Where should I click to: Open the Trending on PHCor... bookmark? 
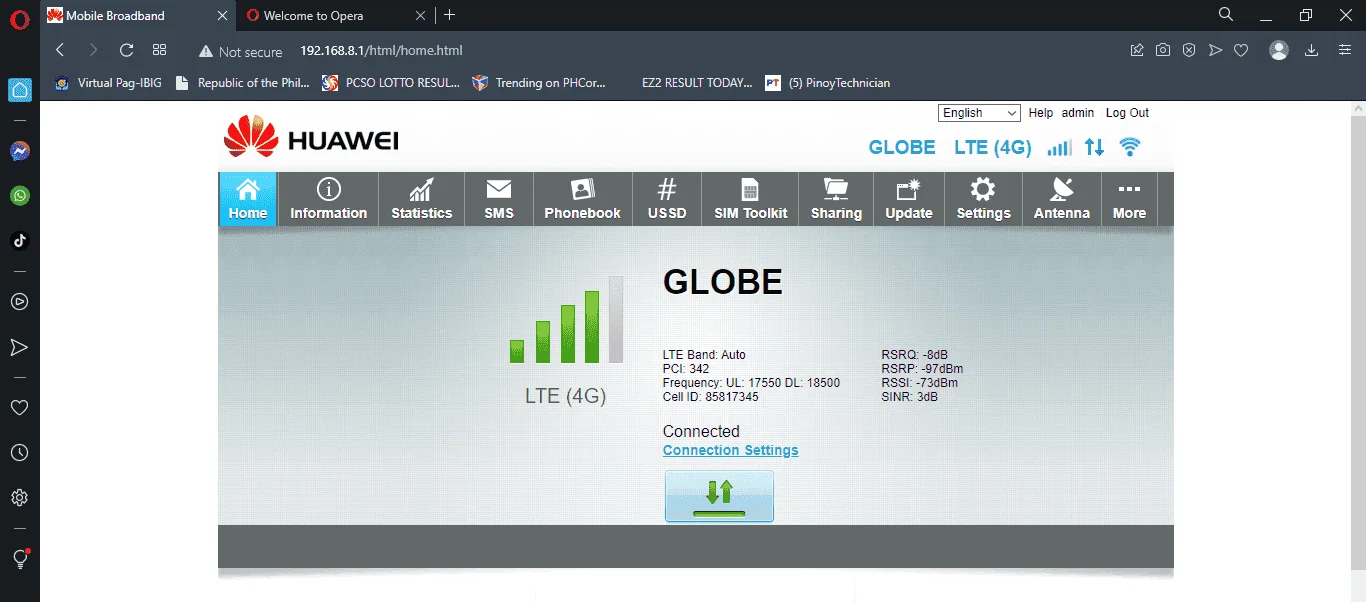539,83
